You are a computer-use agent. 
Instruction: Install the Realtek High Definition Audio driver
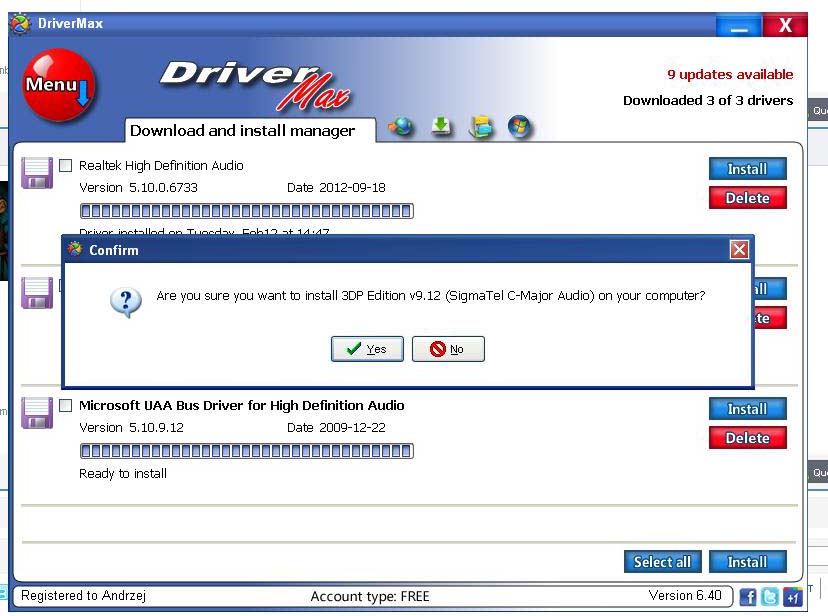747,169
